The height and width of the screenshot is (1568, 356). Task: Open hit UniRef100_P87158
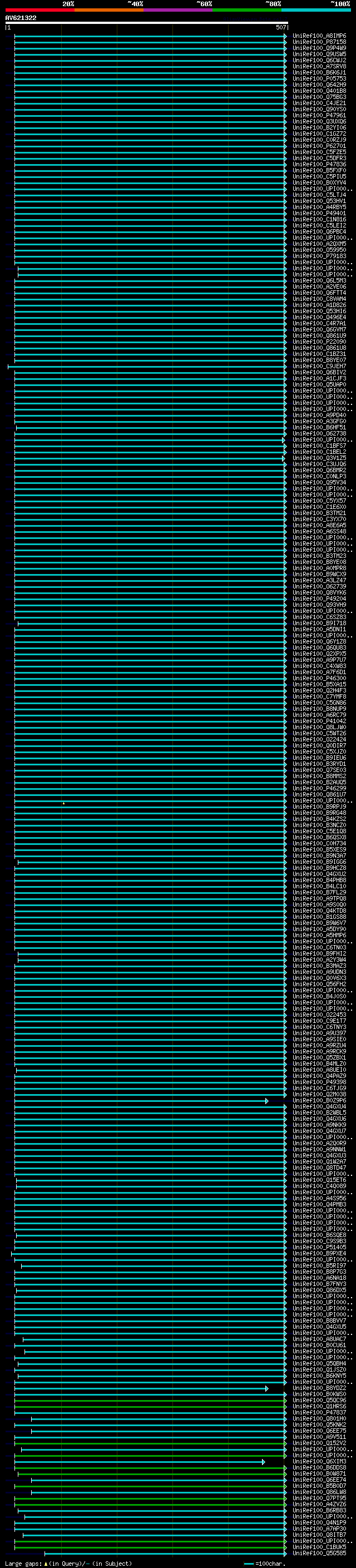[x=319, y=42]
